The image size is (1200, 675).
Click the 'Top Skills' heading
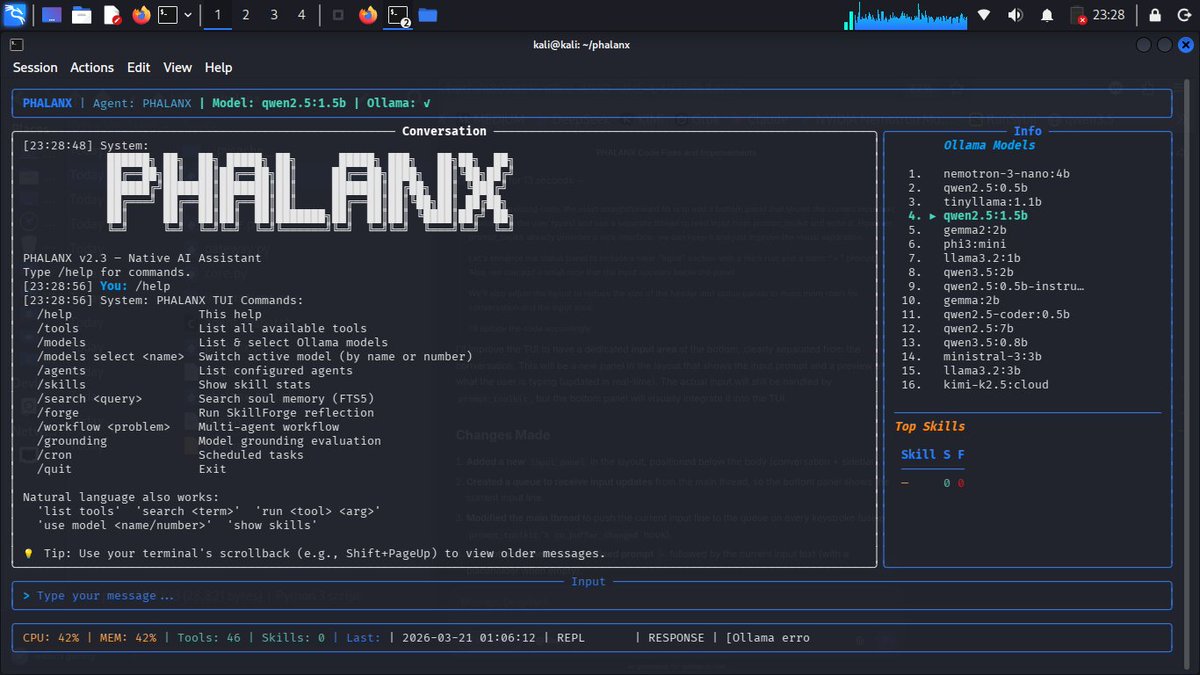[929, 426]
